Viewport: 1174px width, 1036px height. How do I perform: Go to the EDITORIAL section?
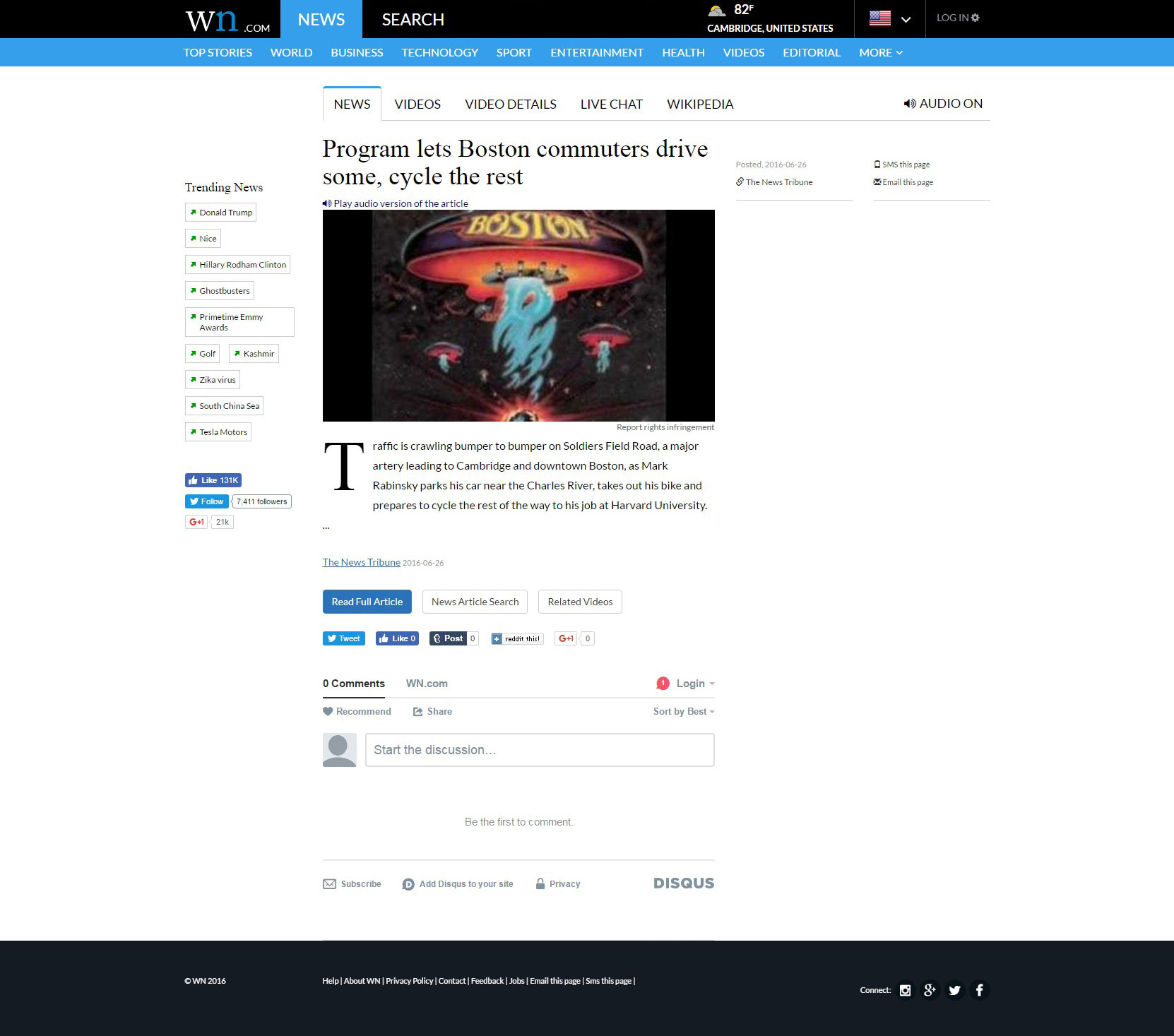point(812,52)
